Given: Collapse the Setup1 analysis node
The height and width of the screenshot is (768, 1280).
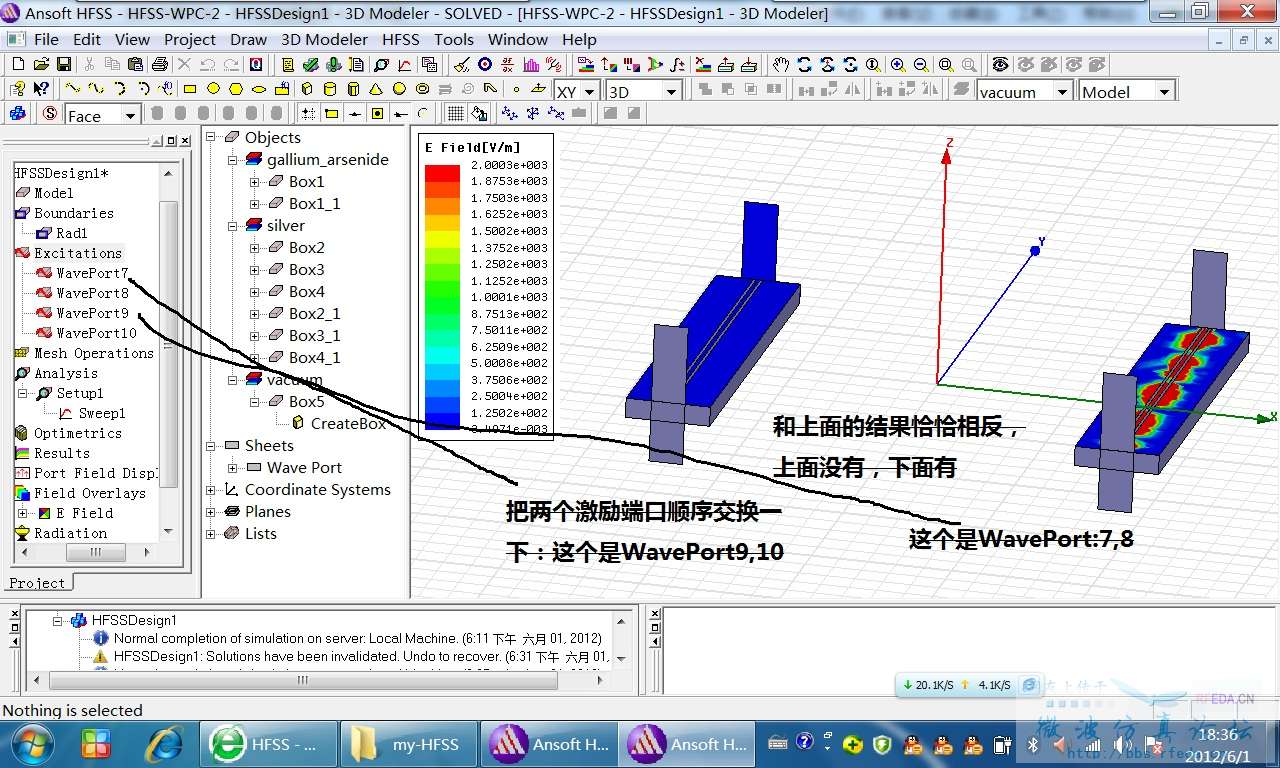Looking at the screenshot, I should point(23,393).
